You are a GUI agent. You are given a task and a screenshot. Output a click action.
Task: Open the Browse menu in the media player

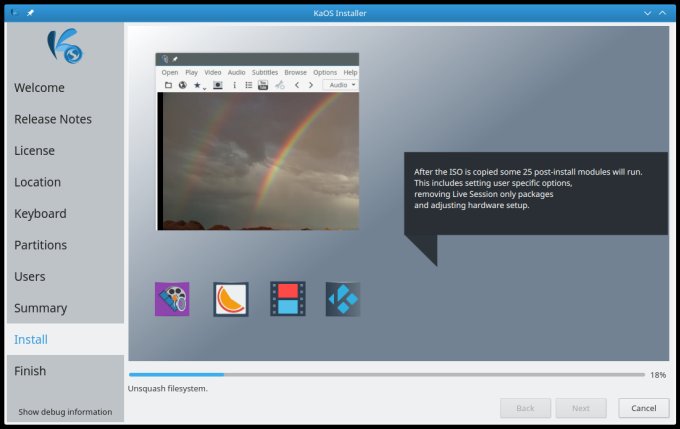[296, 72]
